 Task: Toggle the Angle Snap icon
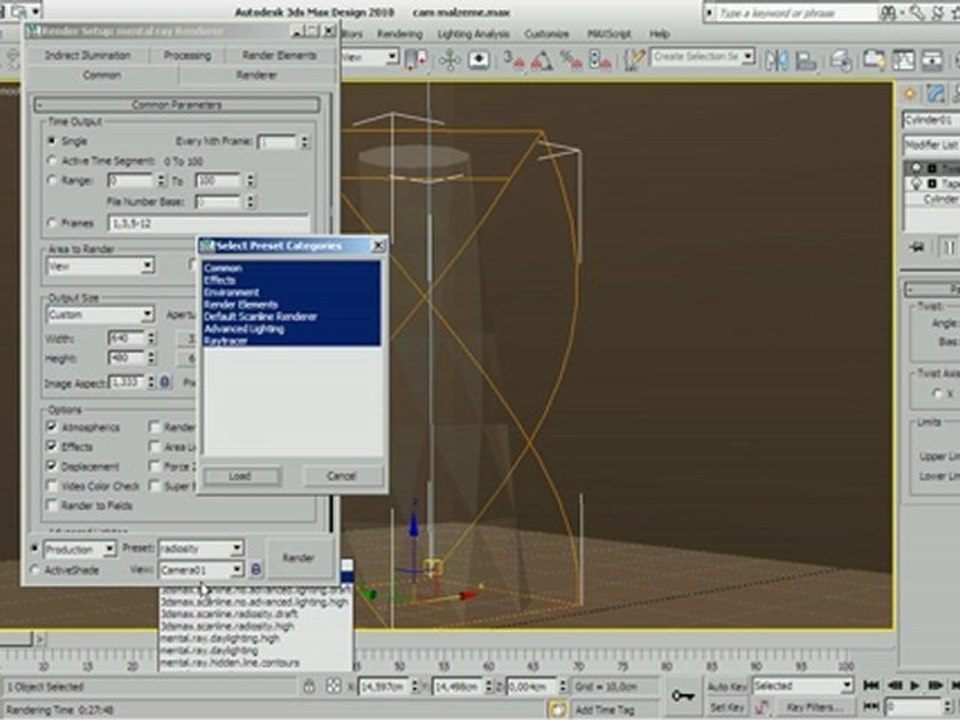pyautogui.click(x=542, y=59)
